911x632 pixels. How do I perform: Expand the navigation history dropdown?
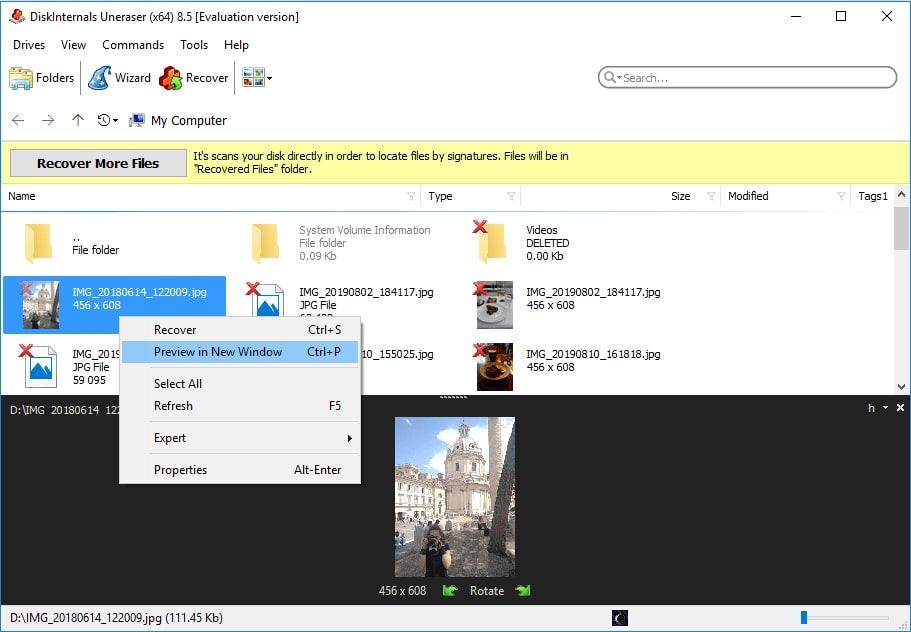coord(108,120)
